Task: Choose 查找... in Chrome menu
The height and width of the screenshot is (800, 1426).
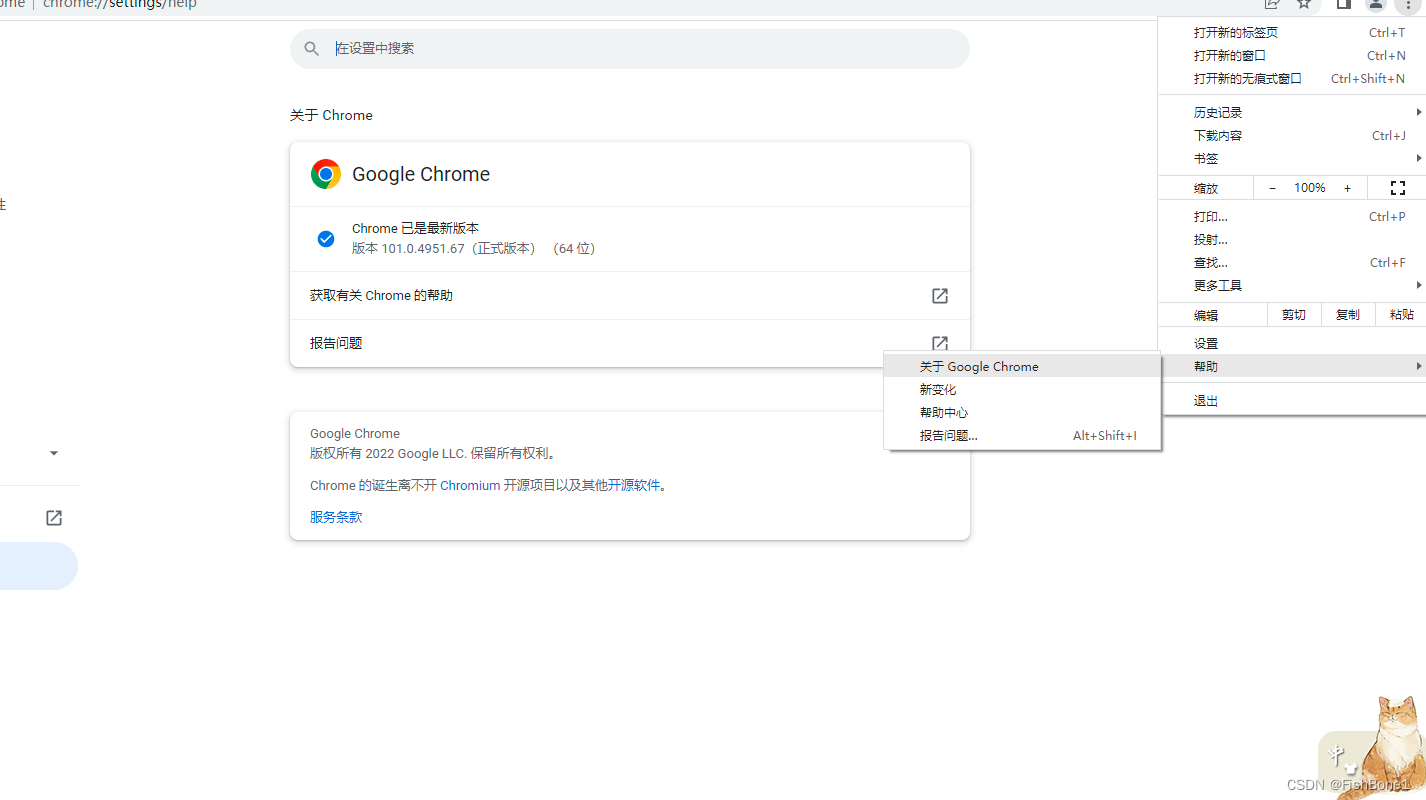Action: tap(1292, 262)
